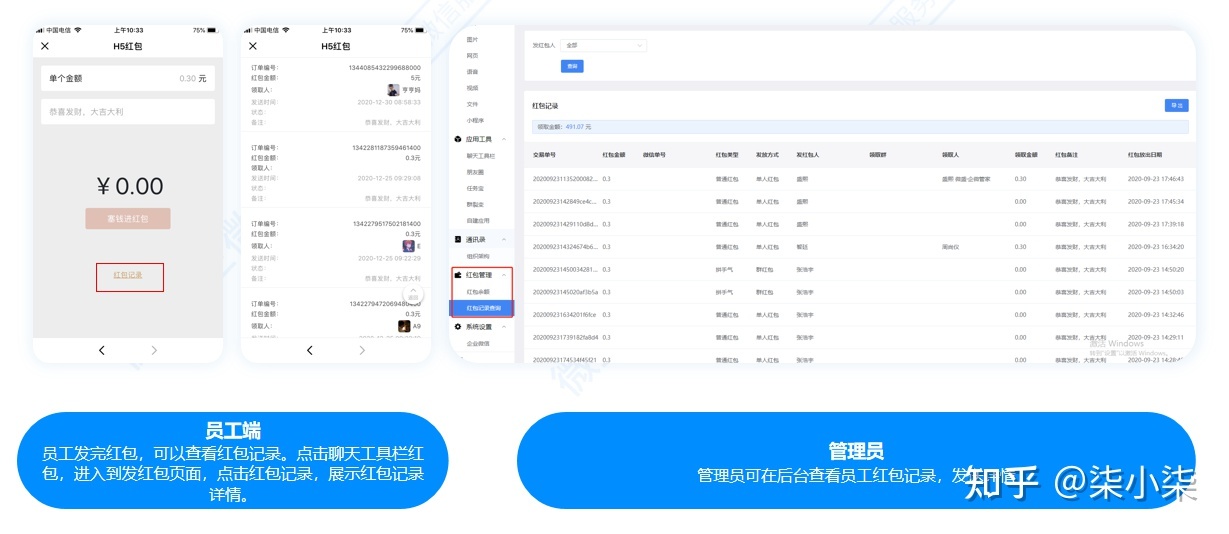The width and height of the screenshot is (1229, 534).
Task: Collapse the 红包管理 menu section
Action: click(504, 274)
